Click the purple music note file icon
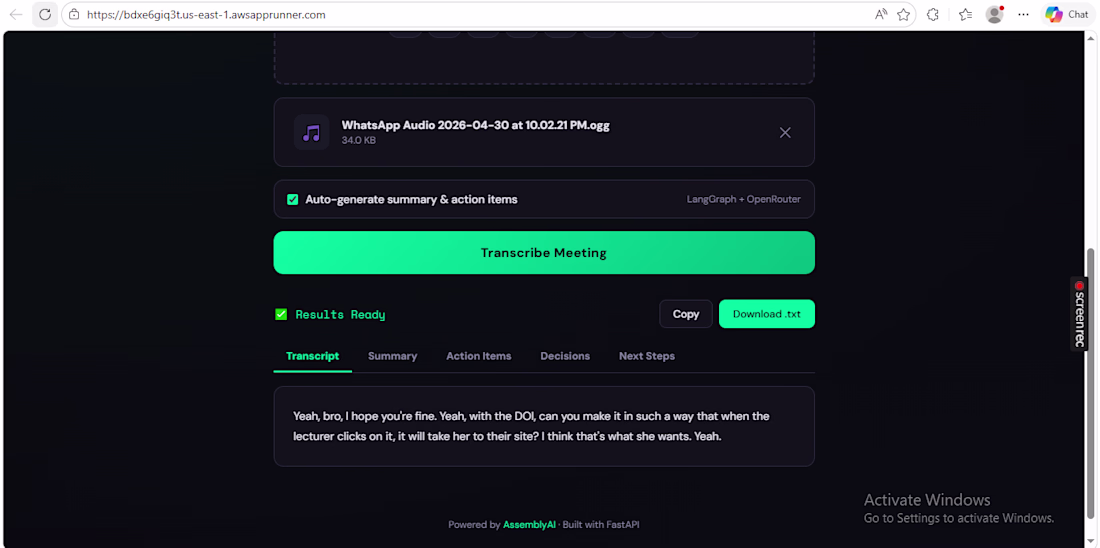Image resolution: width=1100 pixels, height=548 pixels. (311, 133)
